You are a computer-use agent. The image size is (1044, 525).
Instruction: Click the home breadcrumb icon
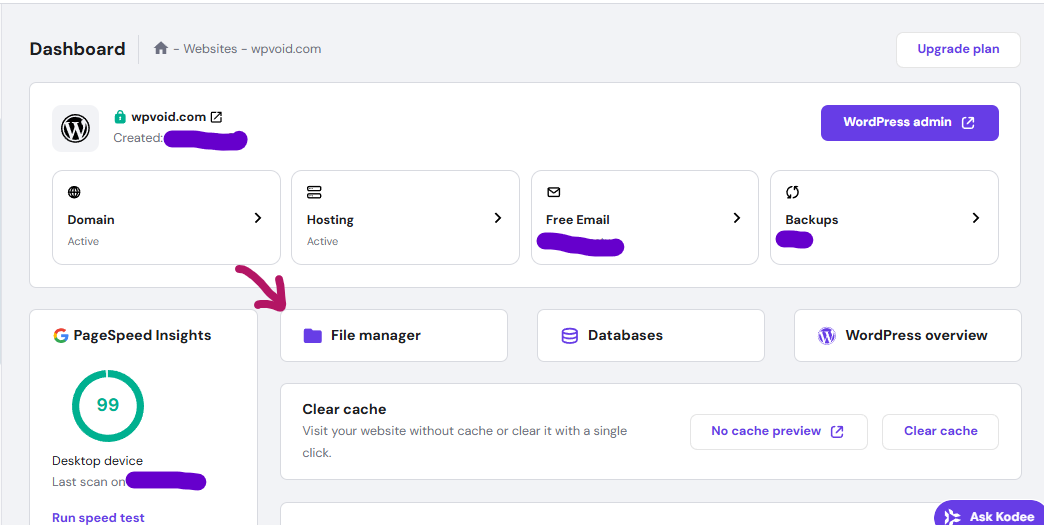pos(160,48)
